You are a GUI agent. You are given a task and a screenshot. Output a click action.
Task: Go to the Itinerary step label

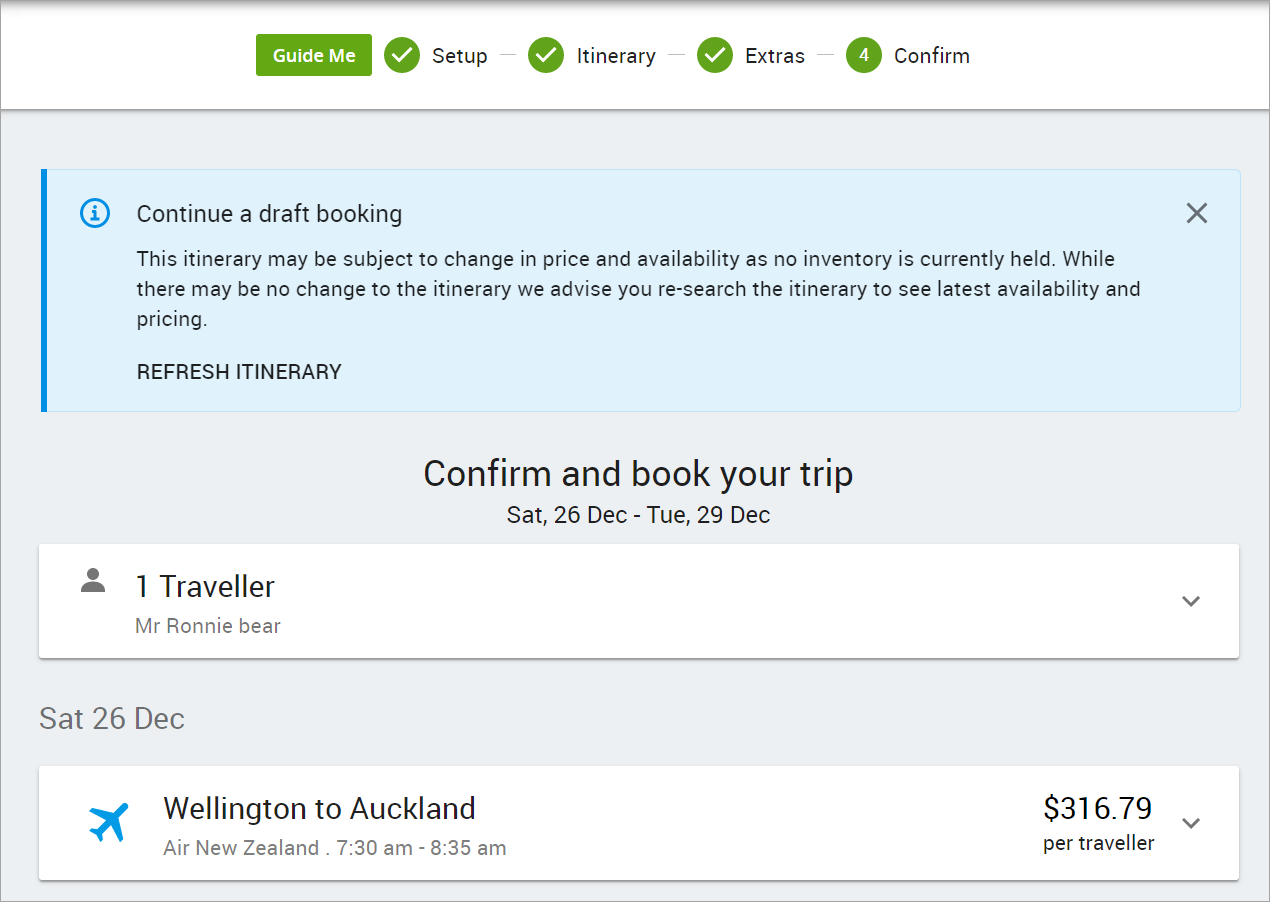(616, 56)
